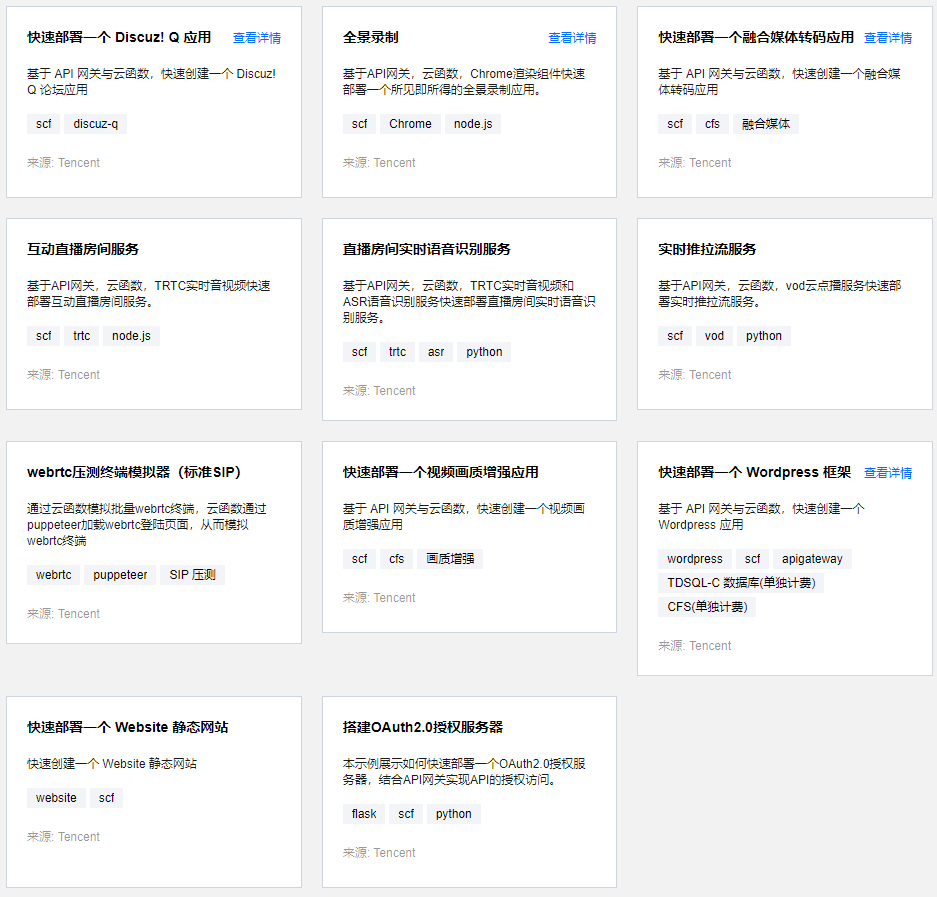Click the apigateway tag

point(812,559)
